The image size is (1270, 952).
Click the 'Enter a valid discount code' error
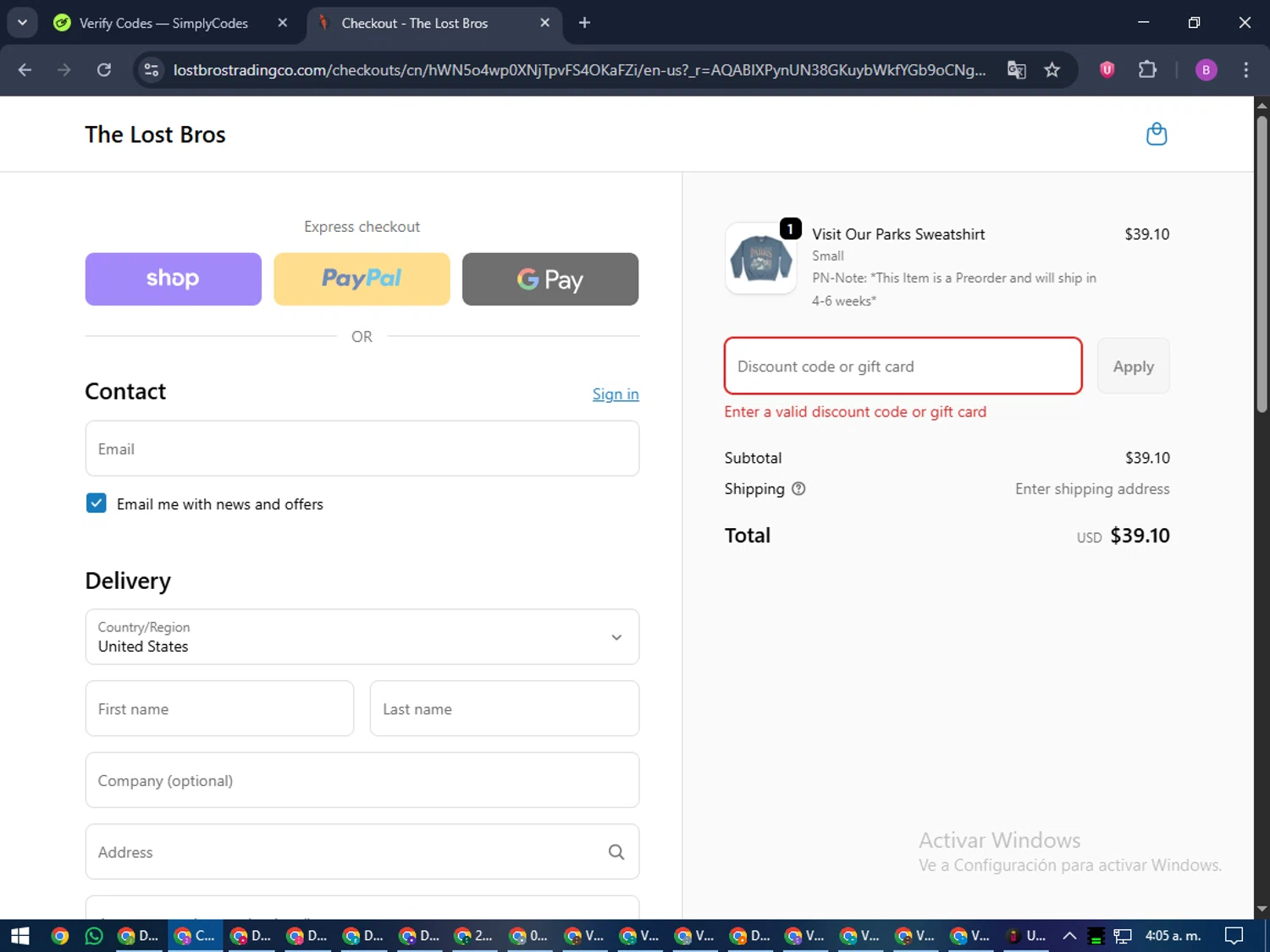[855, 411]
